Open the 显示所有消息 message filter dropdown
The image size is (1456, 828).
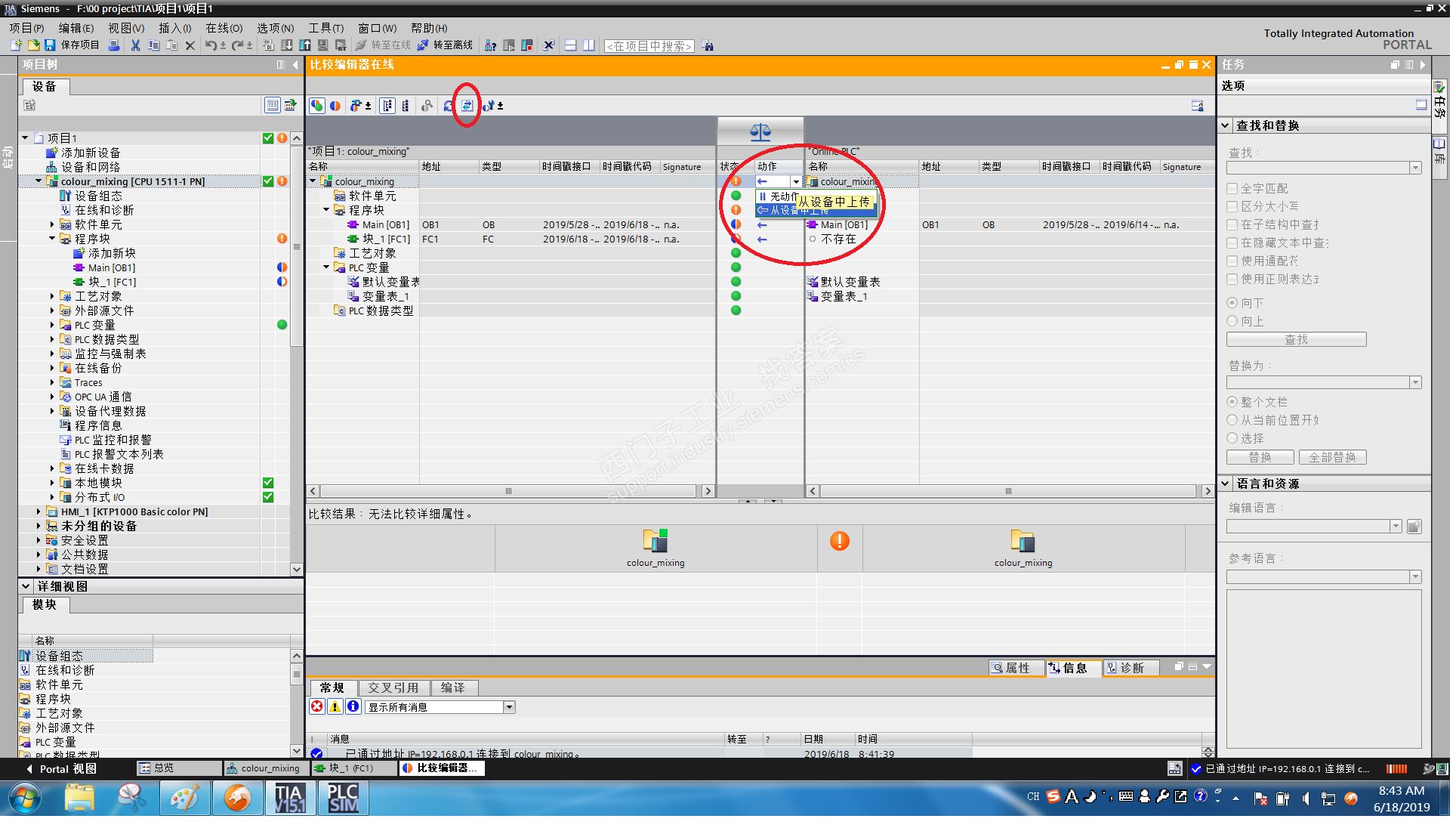(510, 707)
